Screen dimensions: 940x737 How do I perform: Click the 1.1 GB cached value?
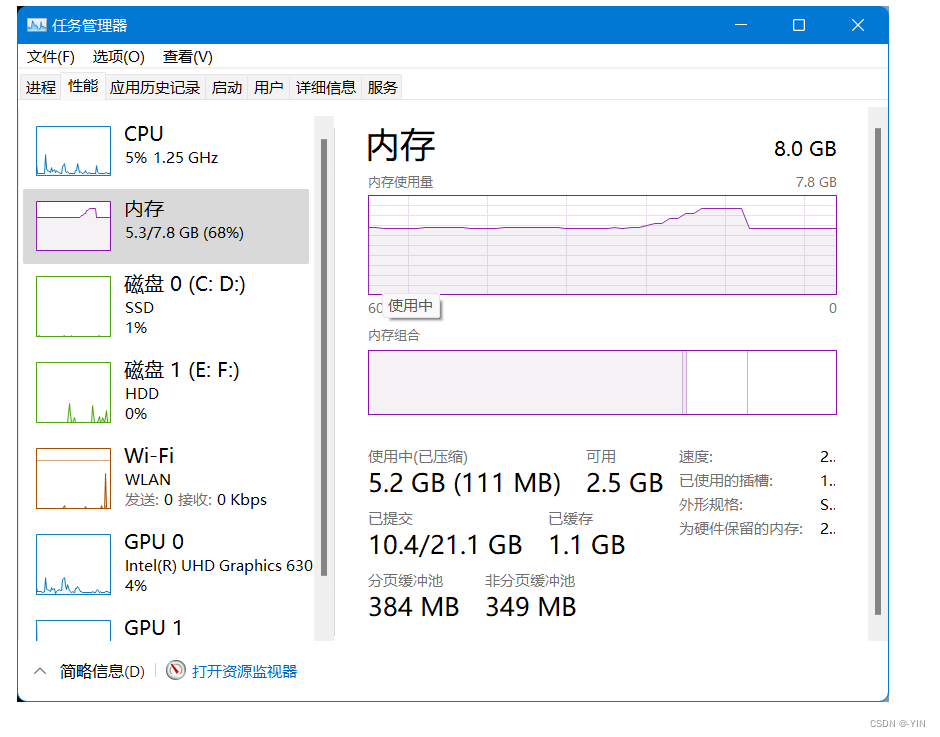tap(587, 545)
